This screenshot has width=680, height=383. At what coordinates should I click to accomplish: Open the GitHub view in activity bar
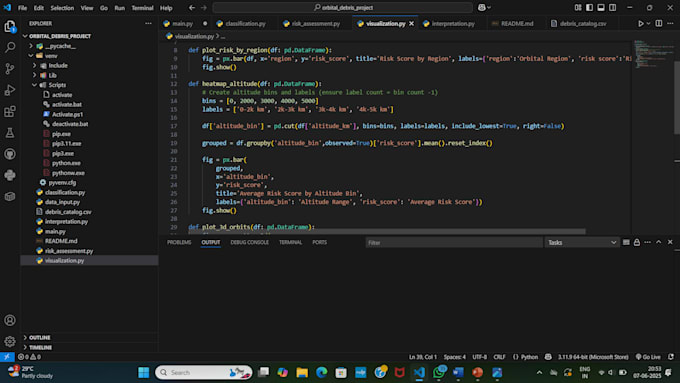pos(10,154)
